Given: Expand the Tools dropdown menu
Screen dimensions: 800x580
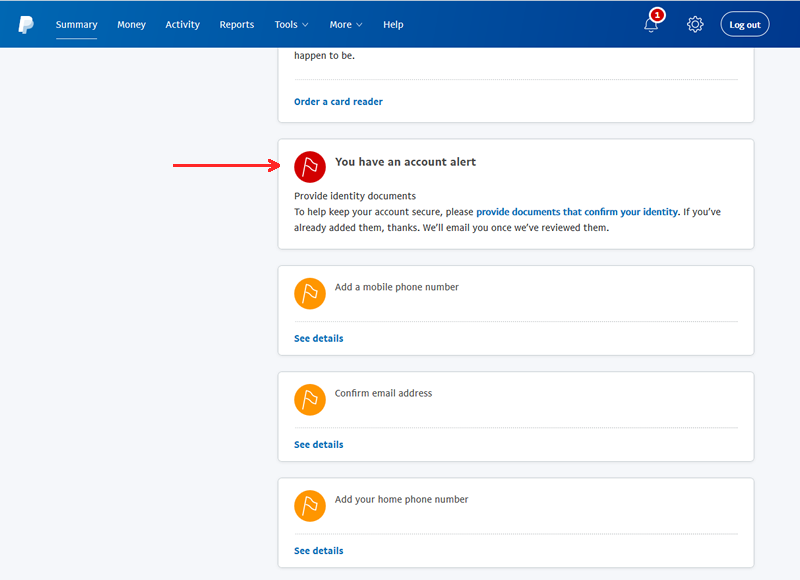Looking at the screenshot, I should point(291,24).
